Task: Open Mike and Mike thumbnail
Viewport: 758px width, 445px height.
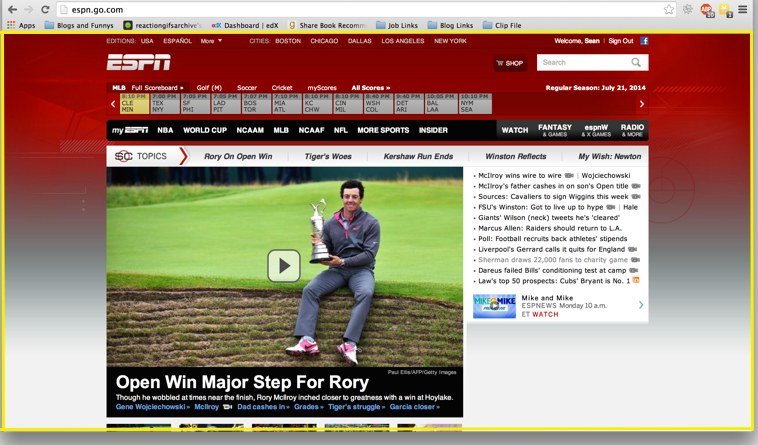Action: (x=494, y=306)
